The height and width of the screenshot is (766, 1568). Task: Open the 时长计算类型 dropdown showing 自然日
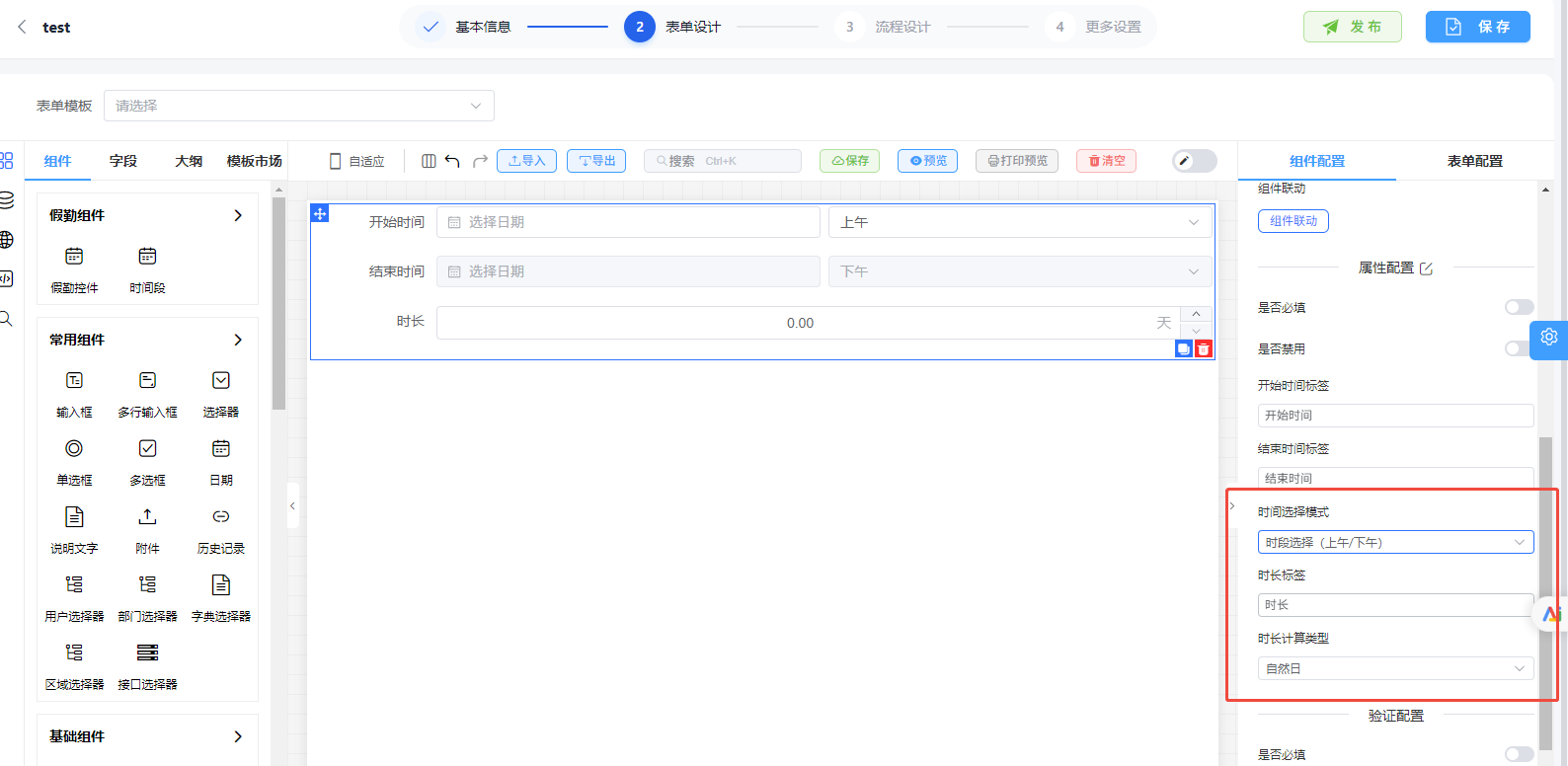pyautogui.click(x=1395, y=668)
